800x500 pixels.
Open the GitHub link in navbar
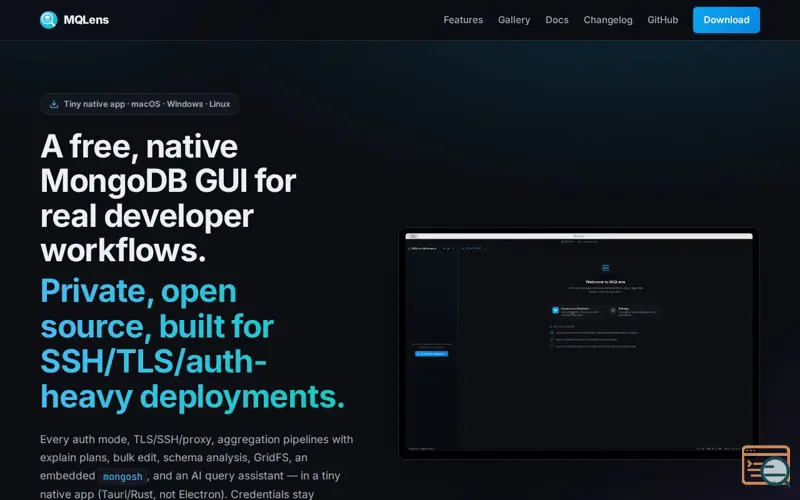662,20
